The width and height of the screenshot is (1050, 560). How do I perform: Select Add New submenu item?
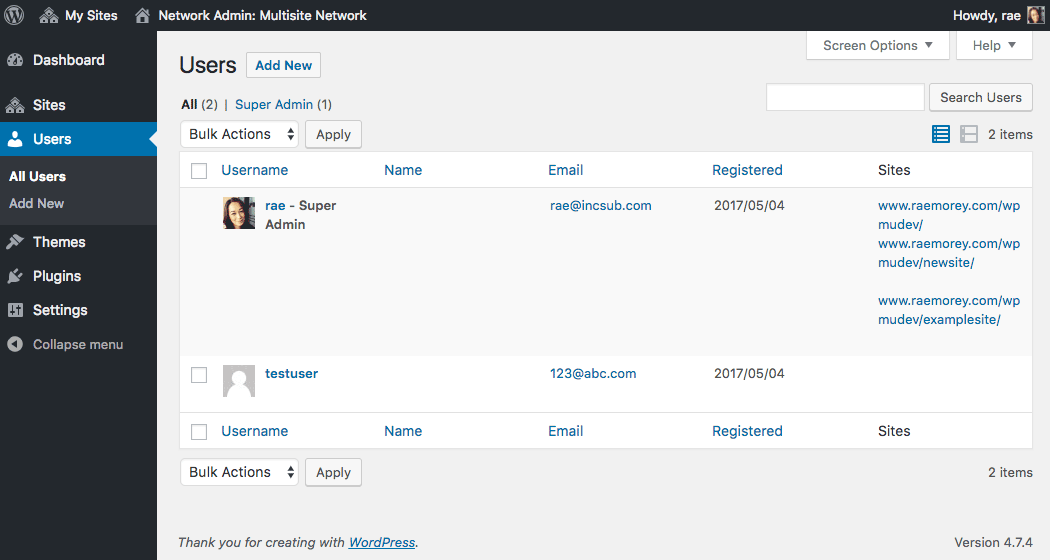37,203
